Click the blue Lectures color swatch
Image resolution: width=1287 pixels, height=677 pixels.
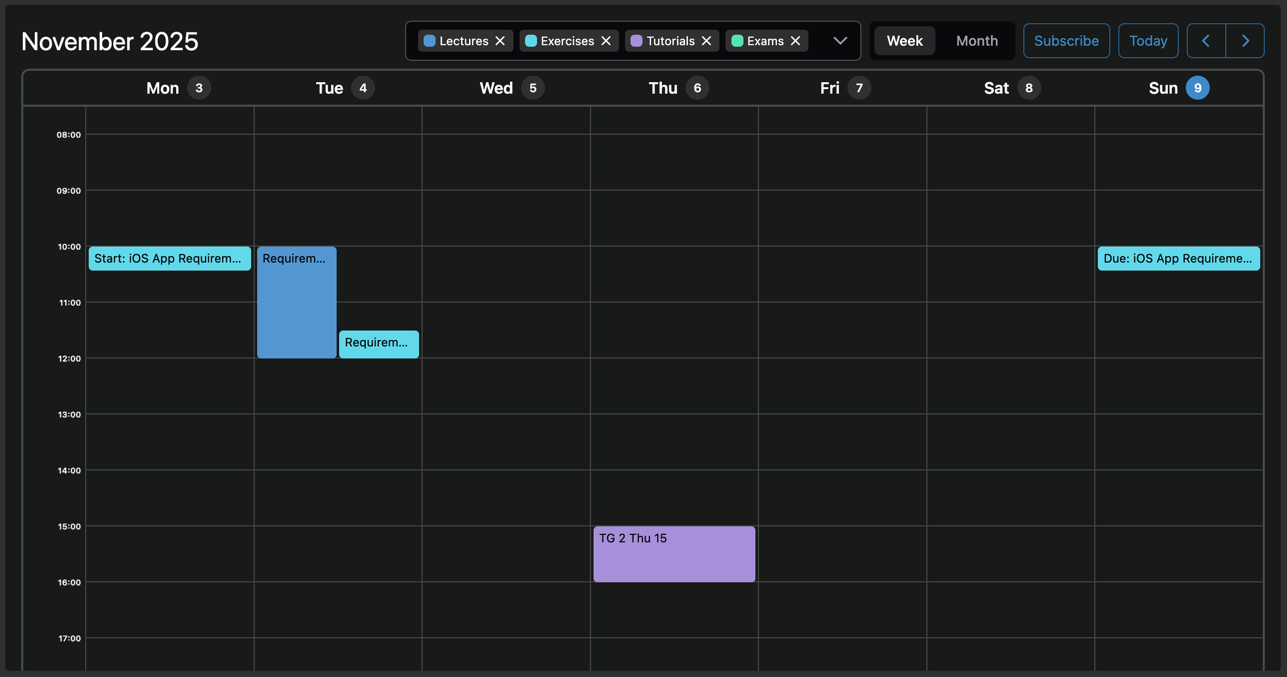pos(430,41)
